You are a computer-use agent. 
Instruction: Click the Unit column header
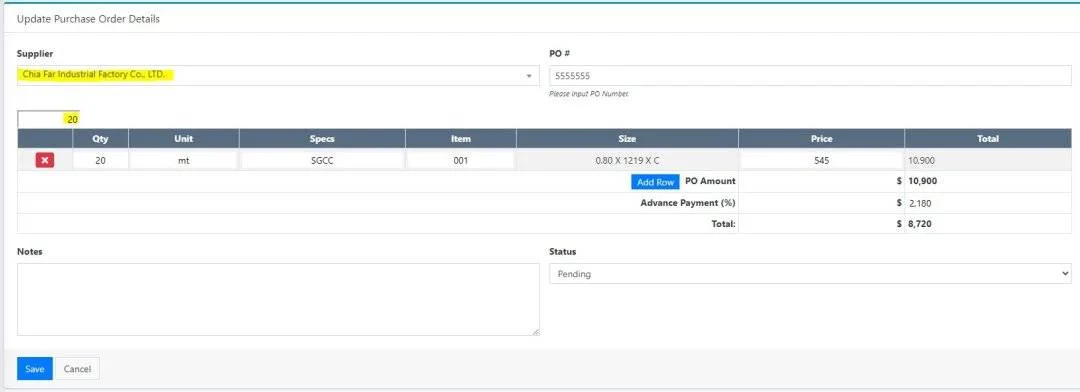pos(184,138)
